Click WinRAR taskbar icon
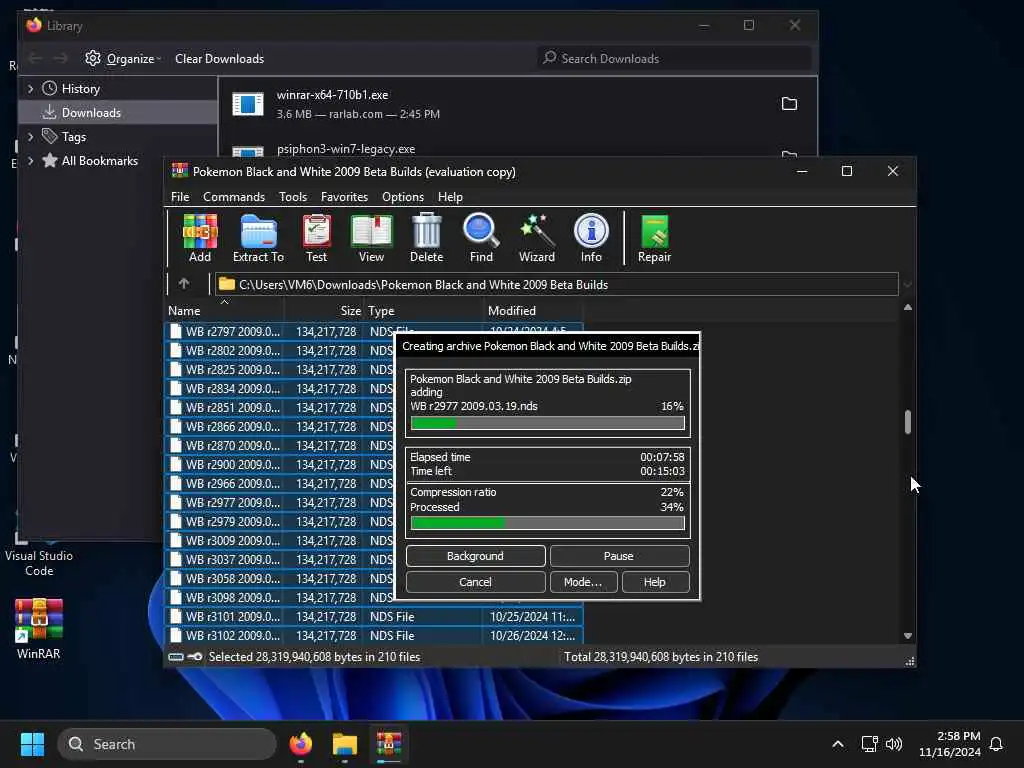The height and width of the screenshot is (768, 1024). [x=389, y=744]
